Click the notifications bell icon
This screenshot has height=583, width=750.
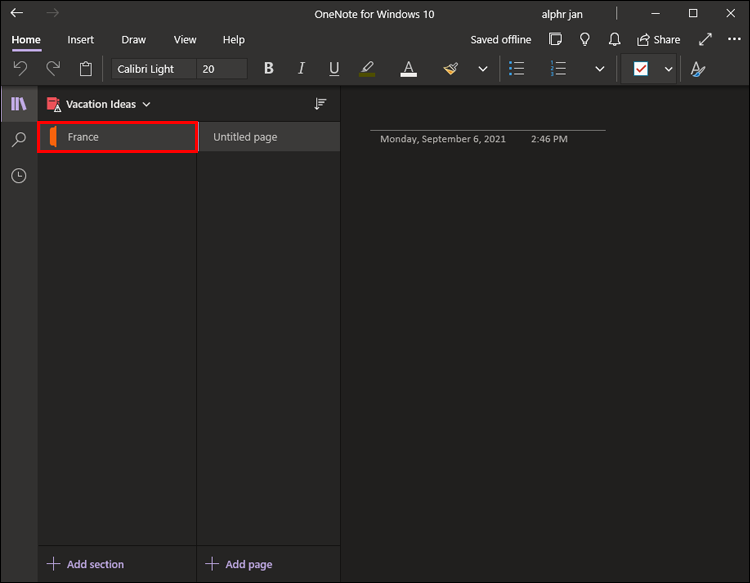[x=615, y=40]
